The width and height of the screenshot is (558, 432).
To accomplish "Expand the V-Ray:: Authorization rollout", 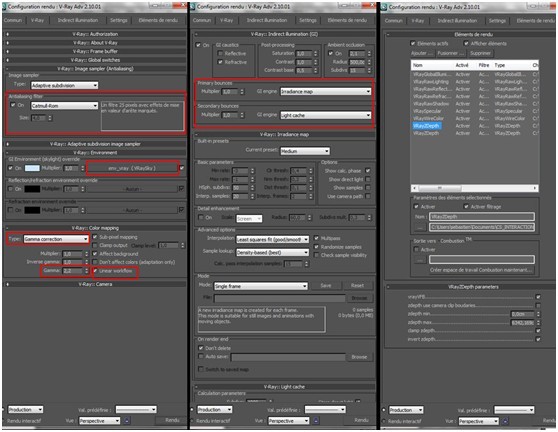I will coord(95,34).
